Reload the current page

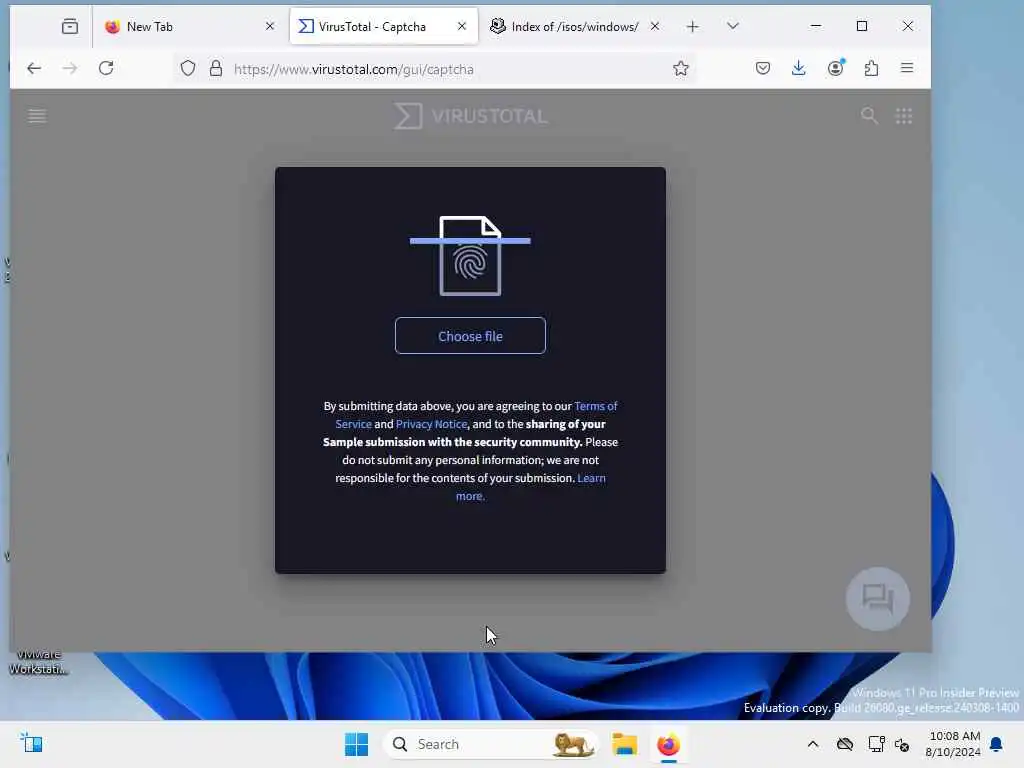click(106, 69)
